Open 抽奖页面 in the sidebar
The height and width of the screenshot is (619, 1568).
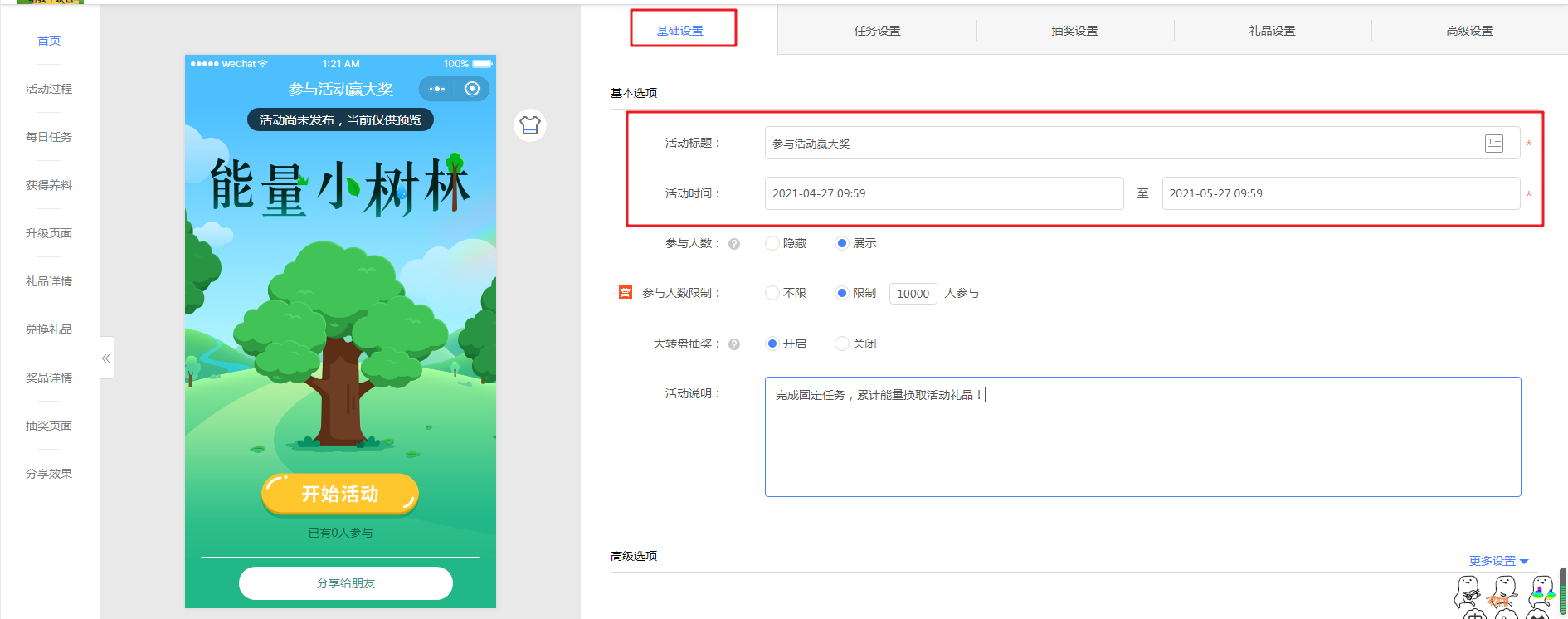pos(49,426)
